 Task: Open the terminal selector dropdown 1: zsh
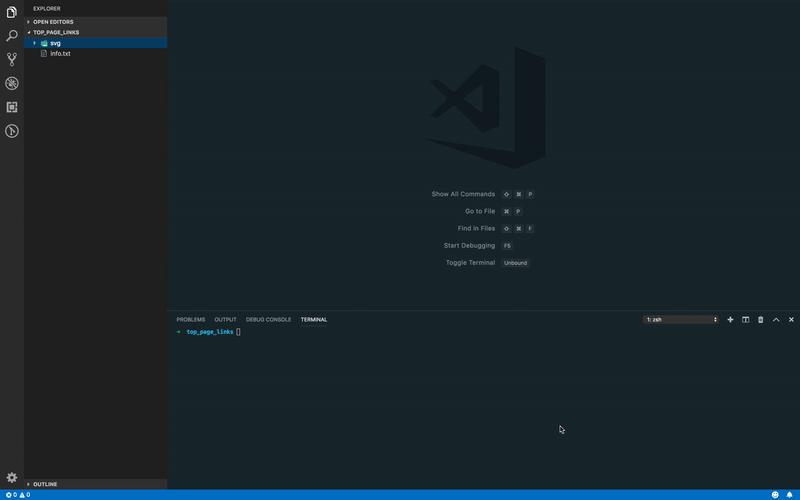coord(681,319)
